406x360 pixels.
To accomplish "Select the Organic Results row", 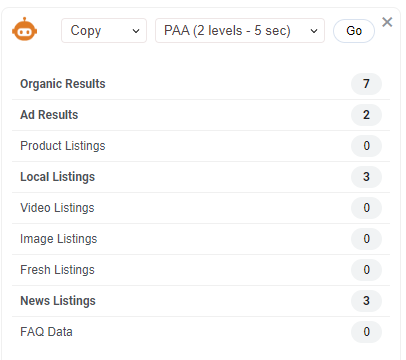I will pyautogui.click(x=201, y=84).
